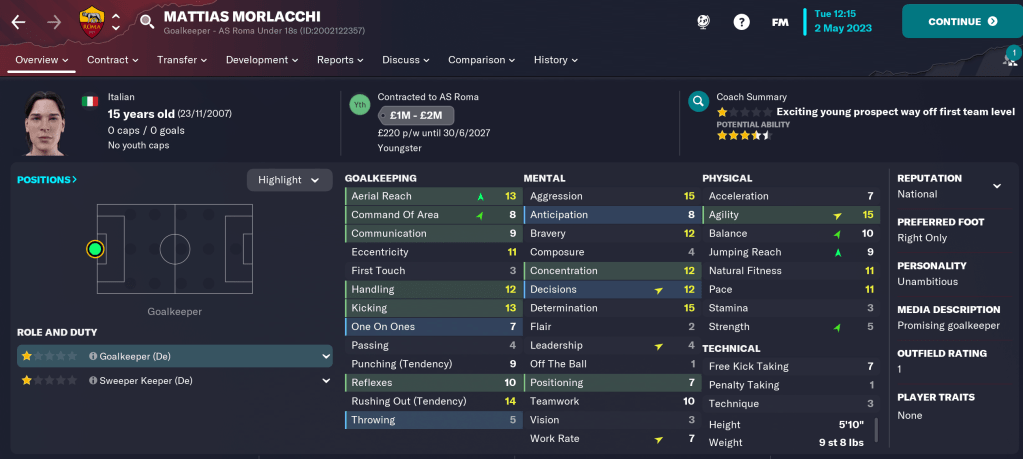This screenshot has height=459, width=1023.
Task: Select the green goalkeeper position on pitch
Action: click(95, 248)
